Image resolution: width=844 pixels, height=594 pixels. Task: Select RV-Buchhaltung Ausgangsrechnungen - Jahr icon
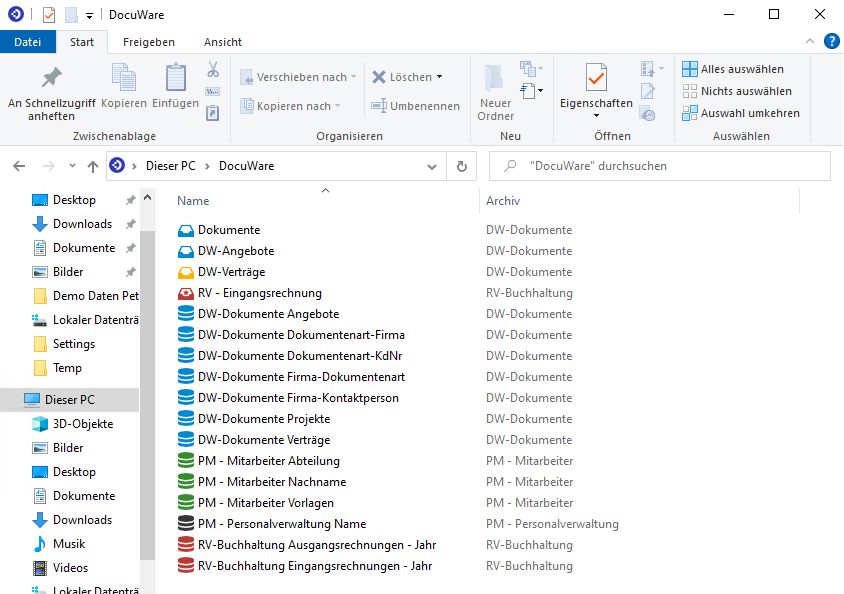(186, 545)
